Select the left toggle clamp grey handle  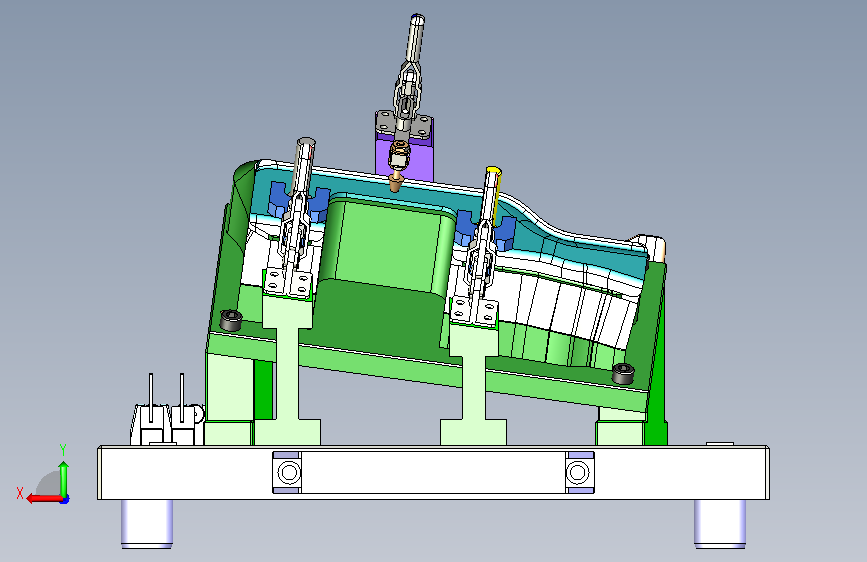pyautogui.click(x=304, y=165)
